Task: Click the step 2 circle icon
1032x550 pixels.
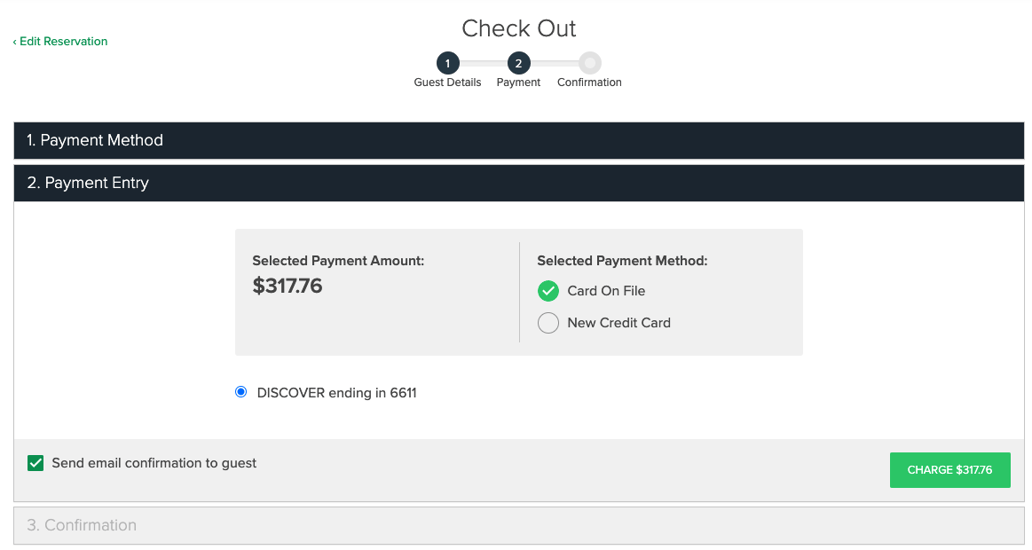Action: click(x=518, y=63)
